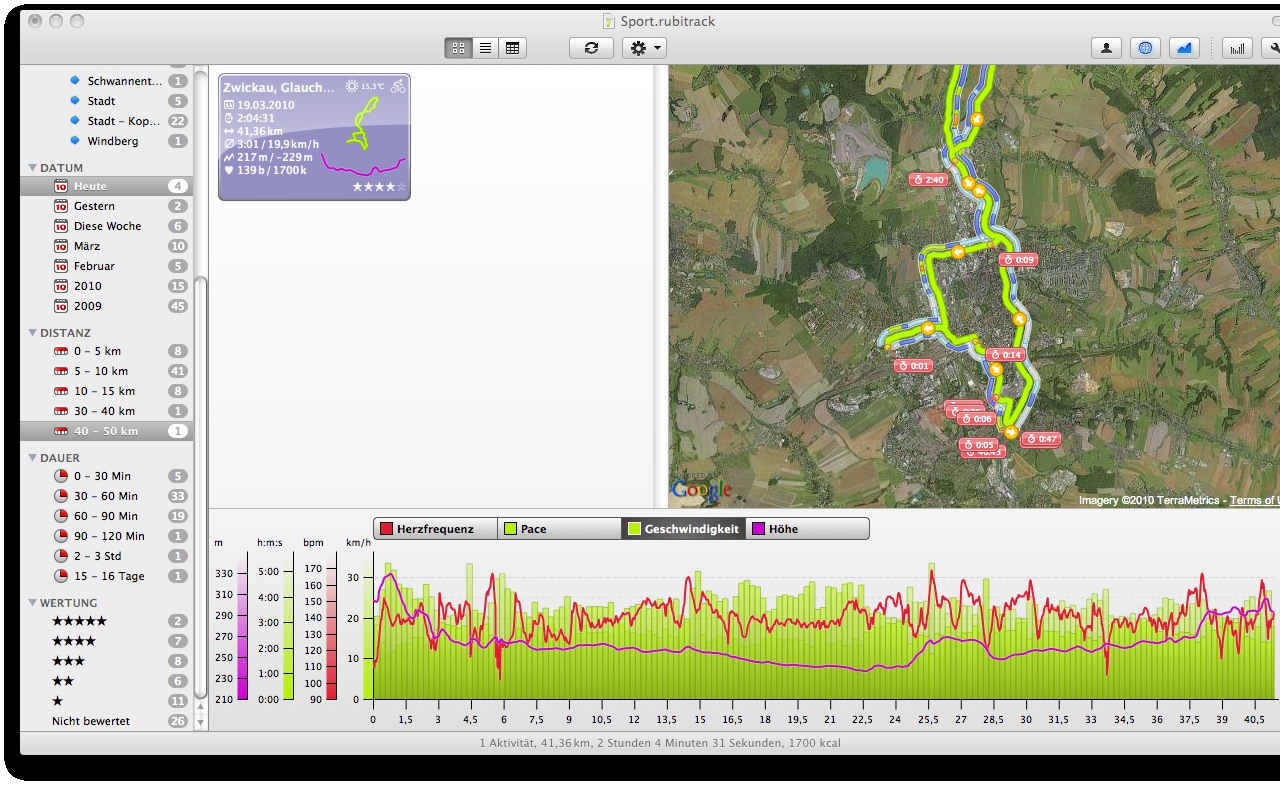Select the 60 – 90 Min duration filter
This screenshot has height=785, width=1280.
[105, 516]
